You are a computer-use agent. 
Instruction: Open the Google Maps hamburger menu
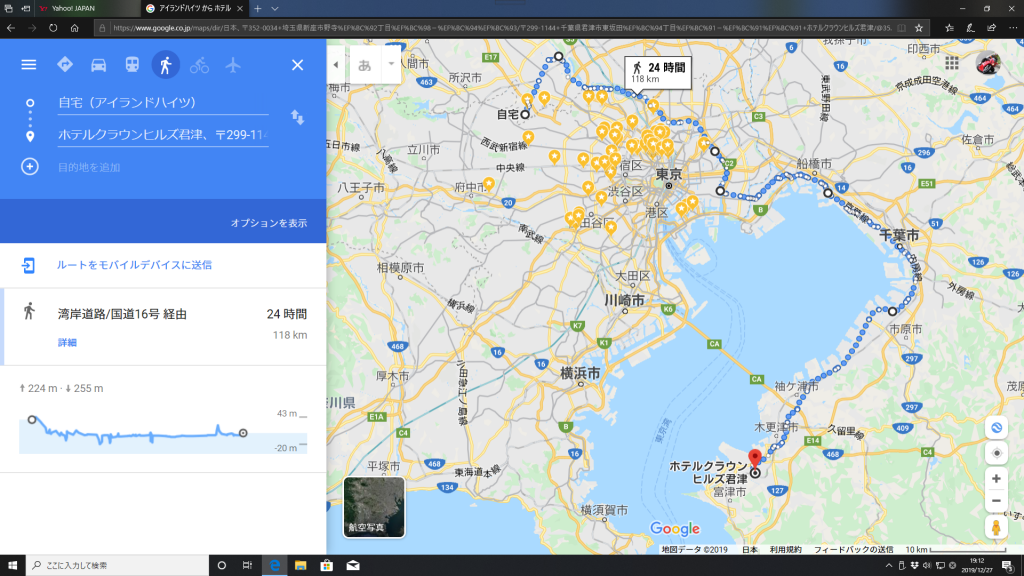tap(29, 65)
